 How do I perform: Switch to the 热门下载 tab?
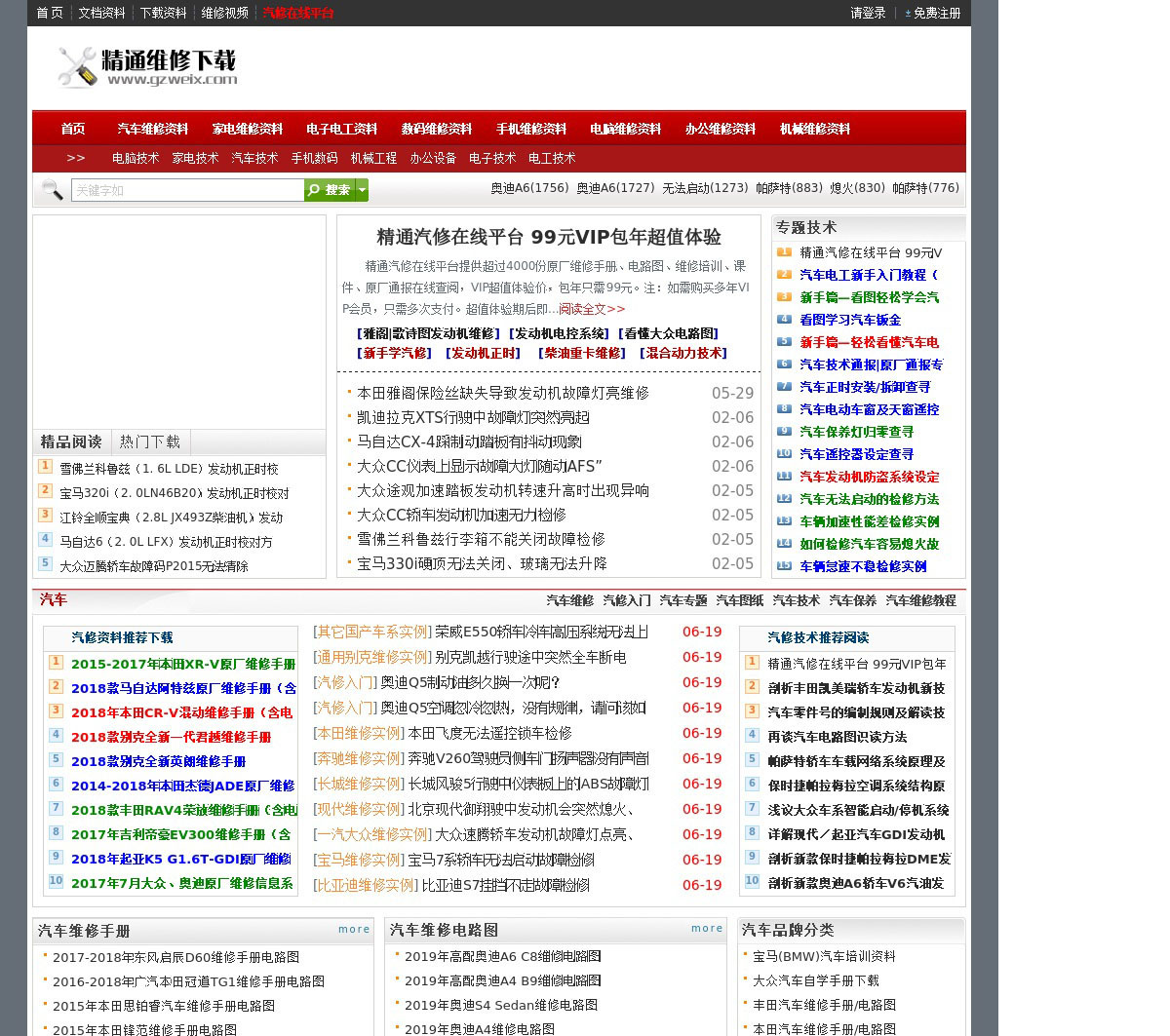tap(150, 442)
